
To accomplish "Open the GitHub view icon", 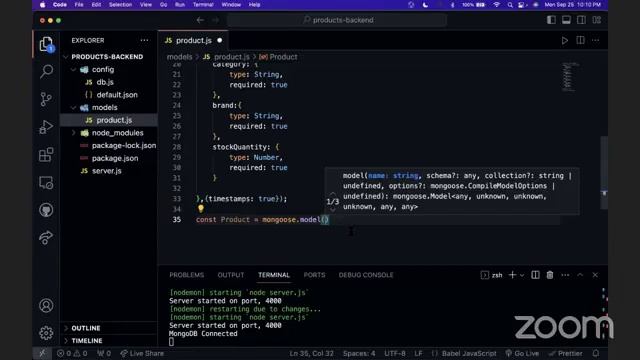I will (46, 210).
